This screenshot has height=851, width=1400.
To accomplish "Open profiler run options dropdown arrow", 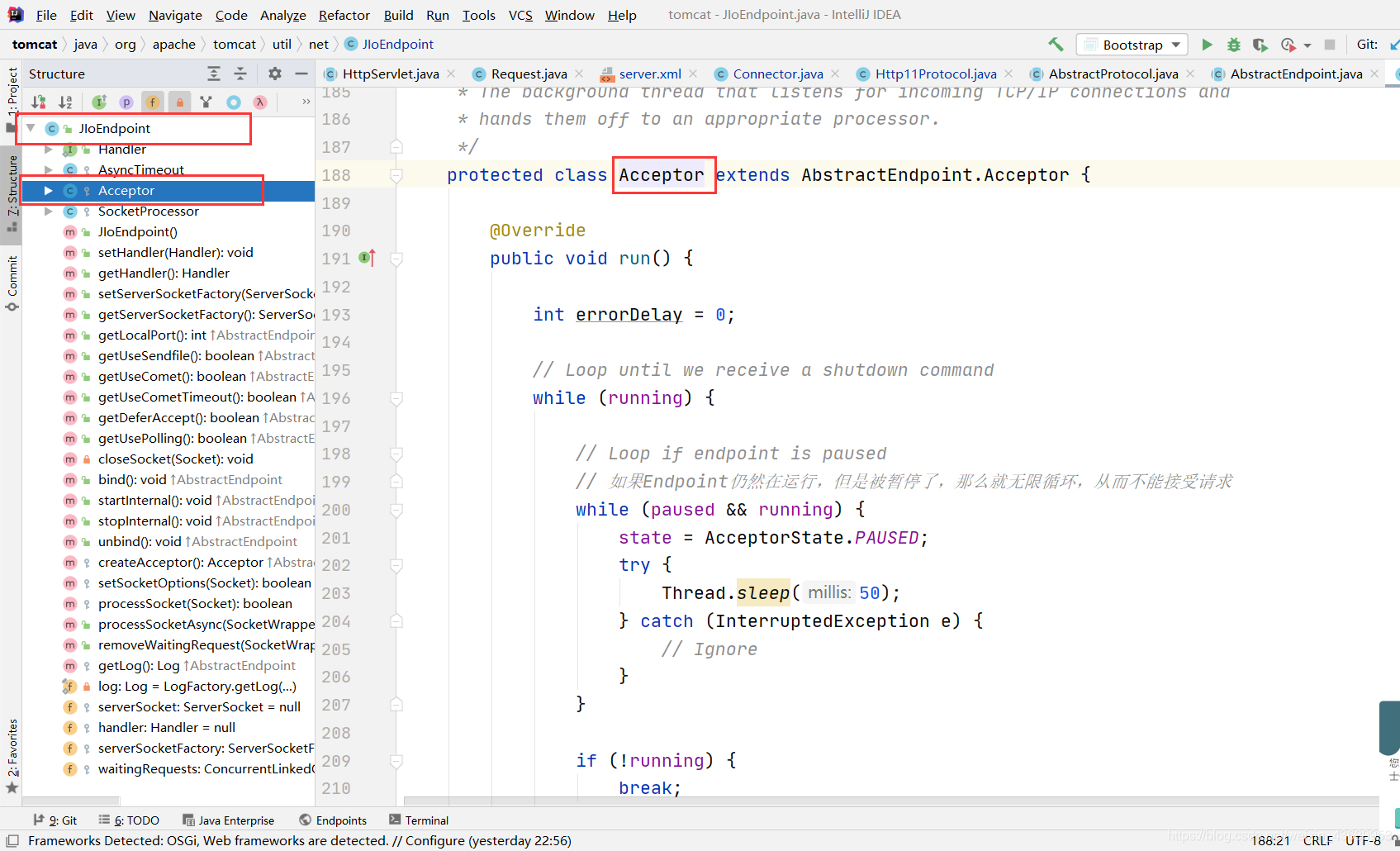I will pyautogui.click(x=1307, y=45).
